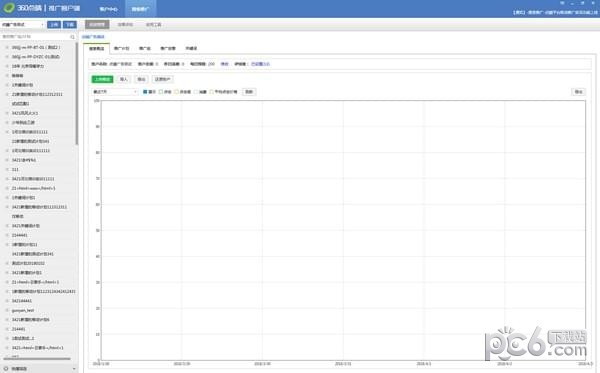Focus the plan search input field in the sidebar
Screen dimensions: 600x373
[x=35, y=37]
